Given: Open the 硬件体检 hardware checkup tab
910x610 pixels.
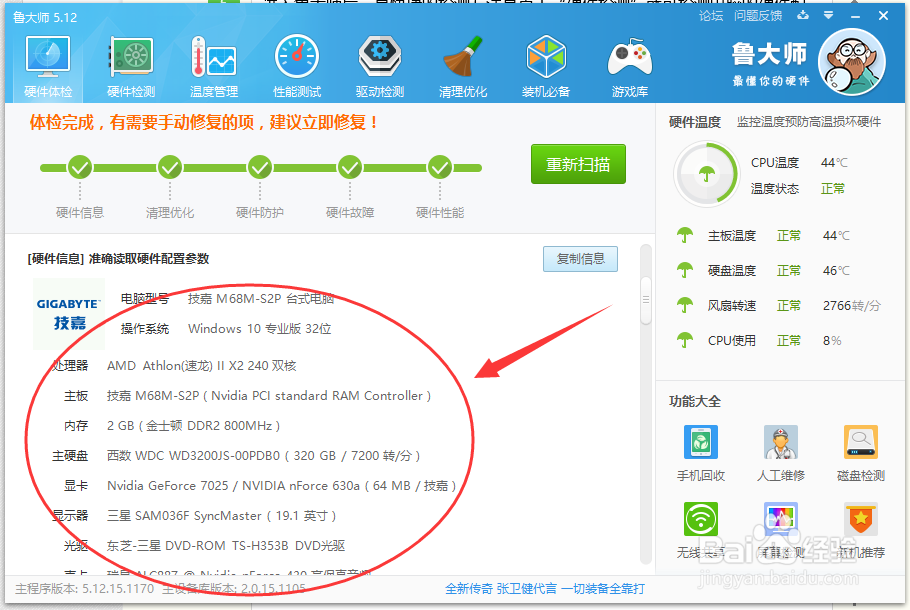Looking at the screenshot, I should coord(48,67).
